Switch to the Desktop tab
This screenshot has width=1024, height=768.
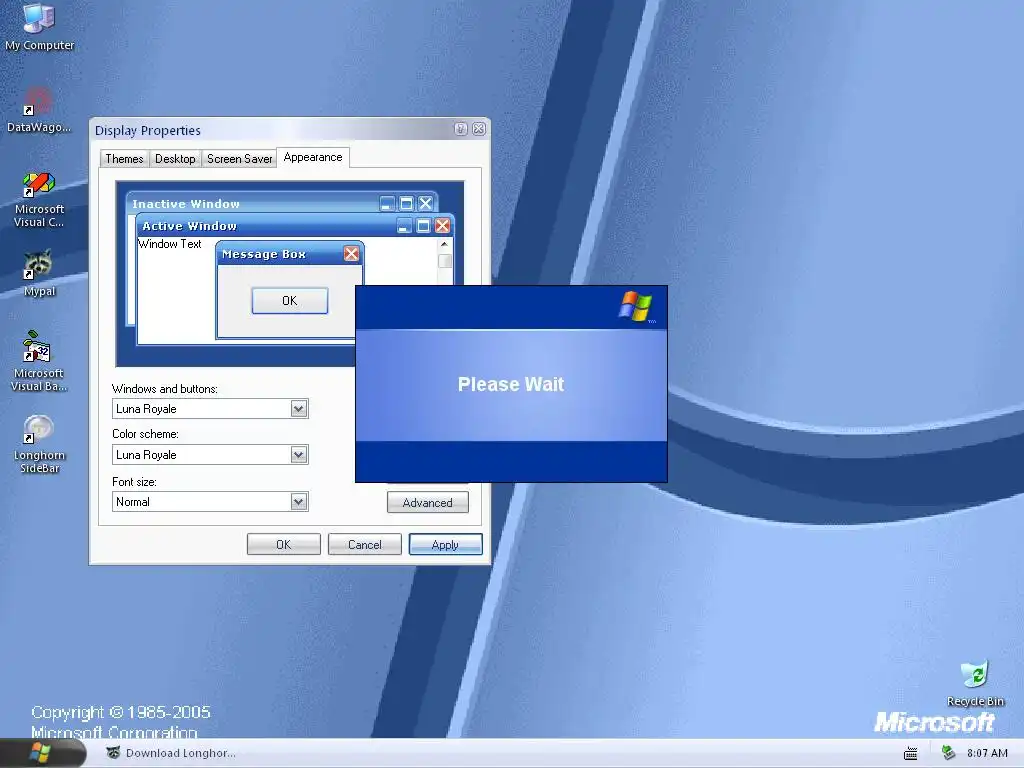point(175,159)
